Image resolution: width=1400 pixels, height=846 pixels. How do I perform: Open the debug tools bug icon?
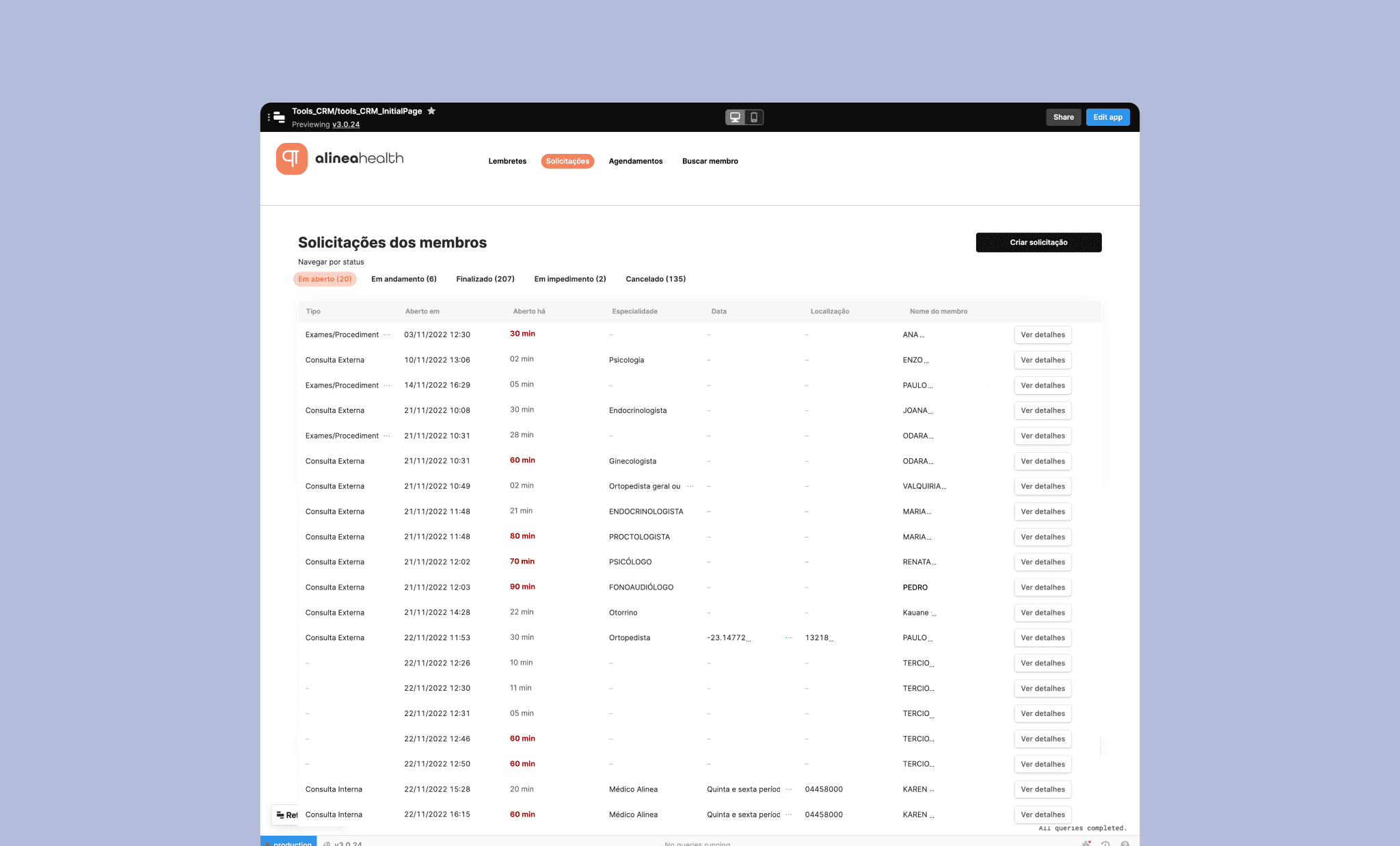[x=1086, y=843]
